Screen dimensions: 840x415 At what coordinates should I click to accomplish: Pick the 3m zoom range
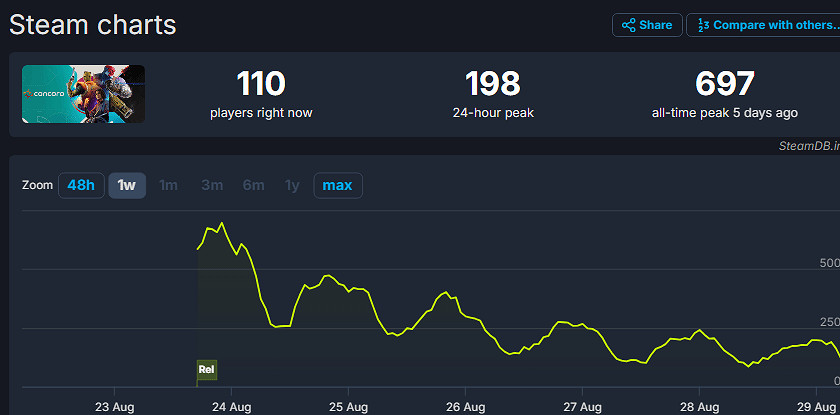pyautogui.click(x=212, y=185)
